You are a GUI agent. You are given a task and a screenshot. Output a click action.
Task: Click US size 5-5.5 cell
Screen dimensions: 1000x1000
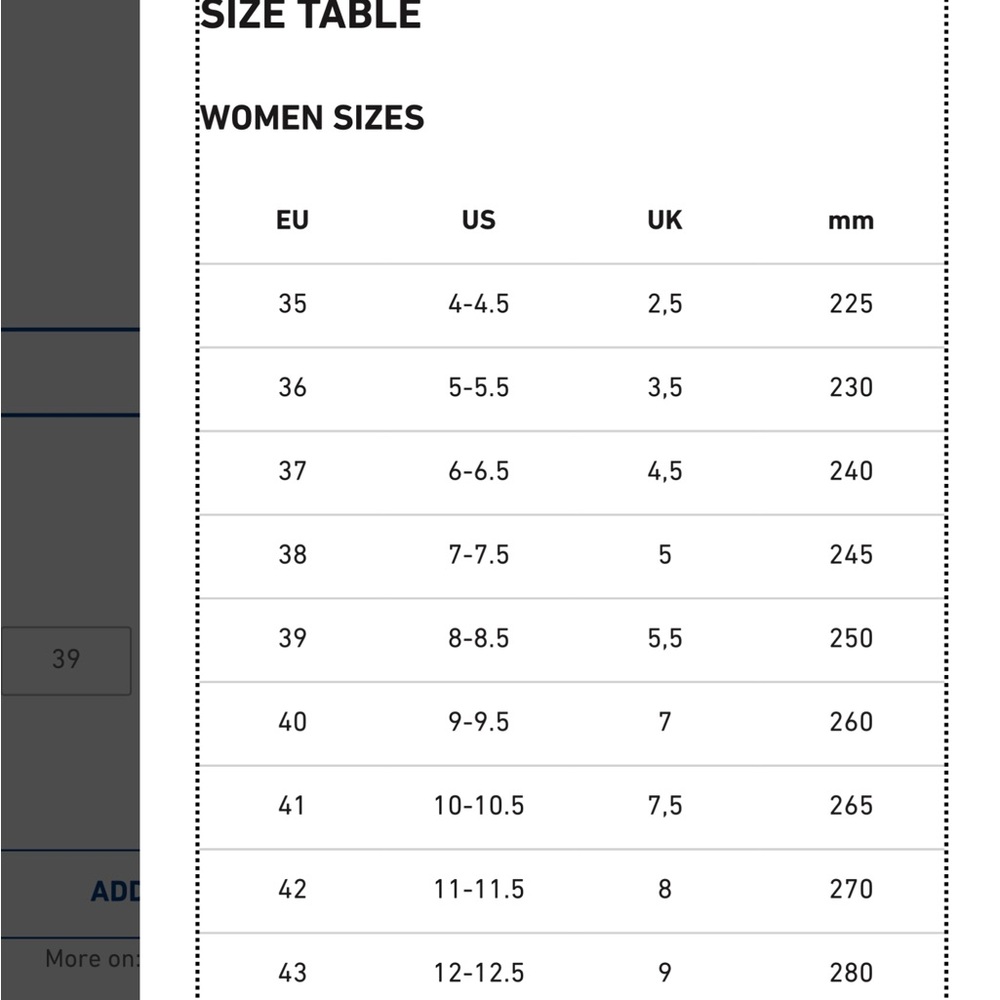click(478, 387)
